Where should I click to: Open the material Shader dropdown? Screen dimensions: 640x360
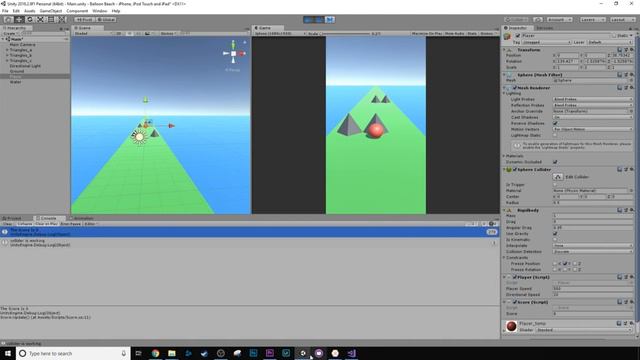tap(584, 330)
